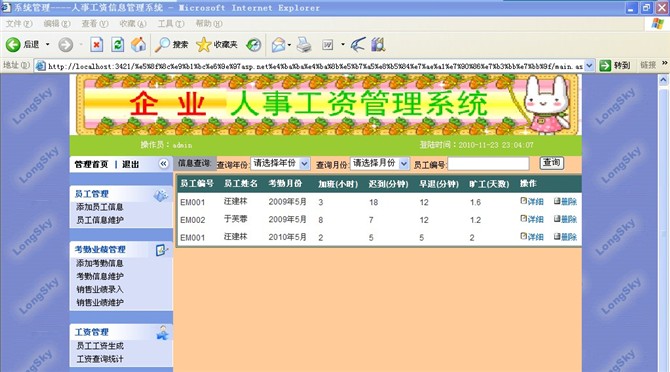The width and height of the screenshot is (670, 372).
Task: Open 销售业绩录入 sidebar link
Action: [x=100, y=290]
